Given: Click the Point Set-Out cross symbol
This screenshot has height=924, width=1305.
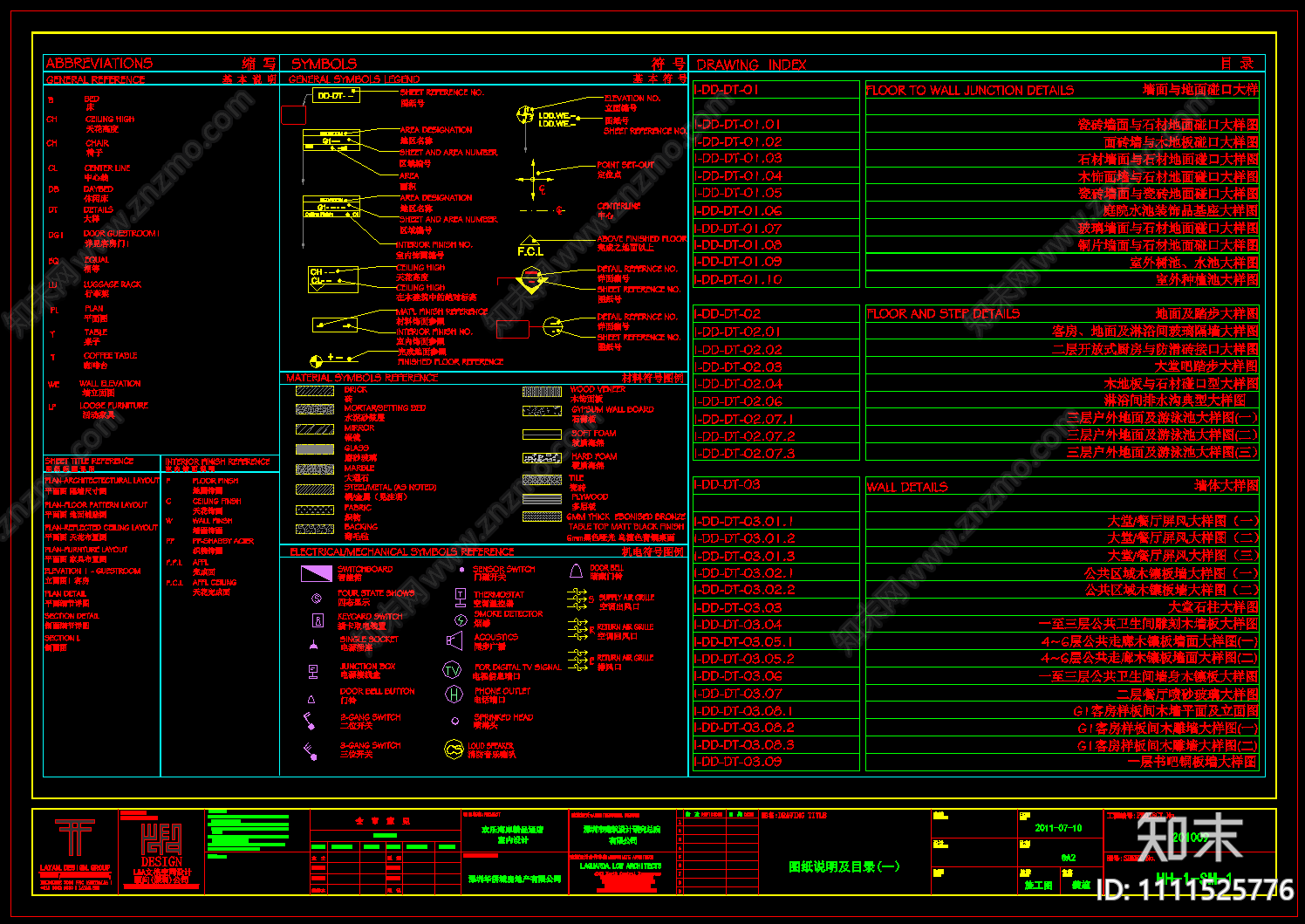Looking at the screenshot, I should 533,178.
